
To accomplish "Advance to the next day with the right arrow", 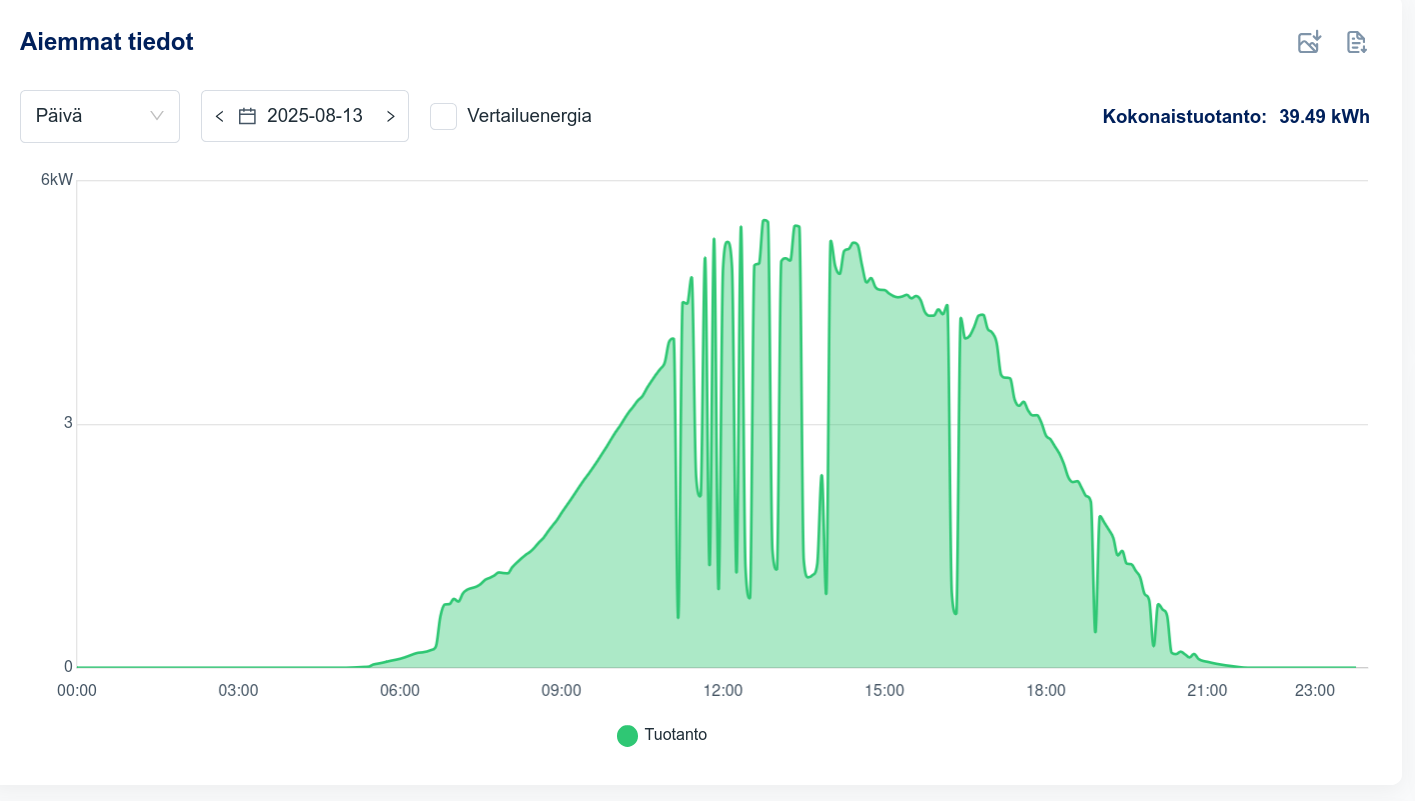I will point(390,116).
